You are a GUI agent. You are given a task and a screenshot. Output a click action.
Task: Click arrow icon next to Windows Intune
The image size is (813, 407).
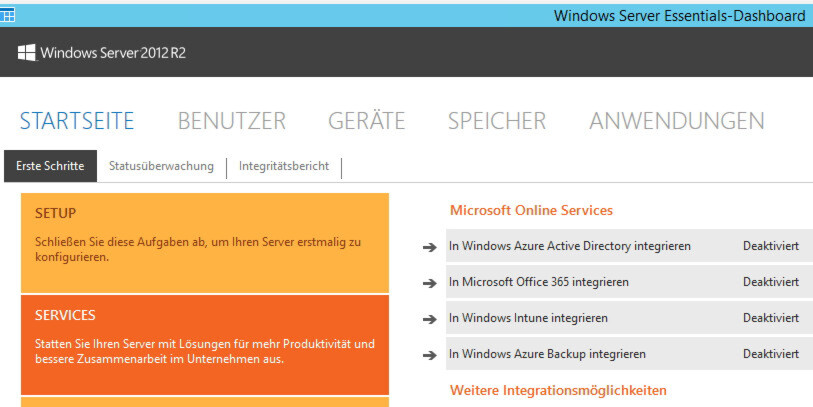429,319
